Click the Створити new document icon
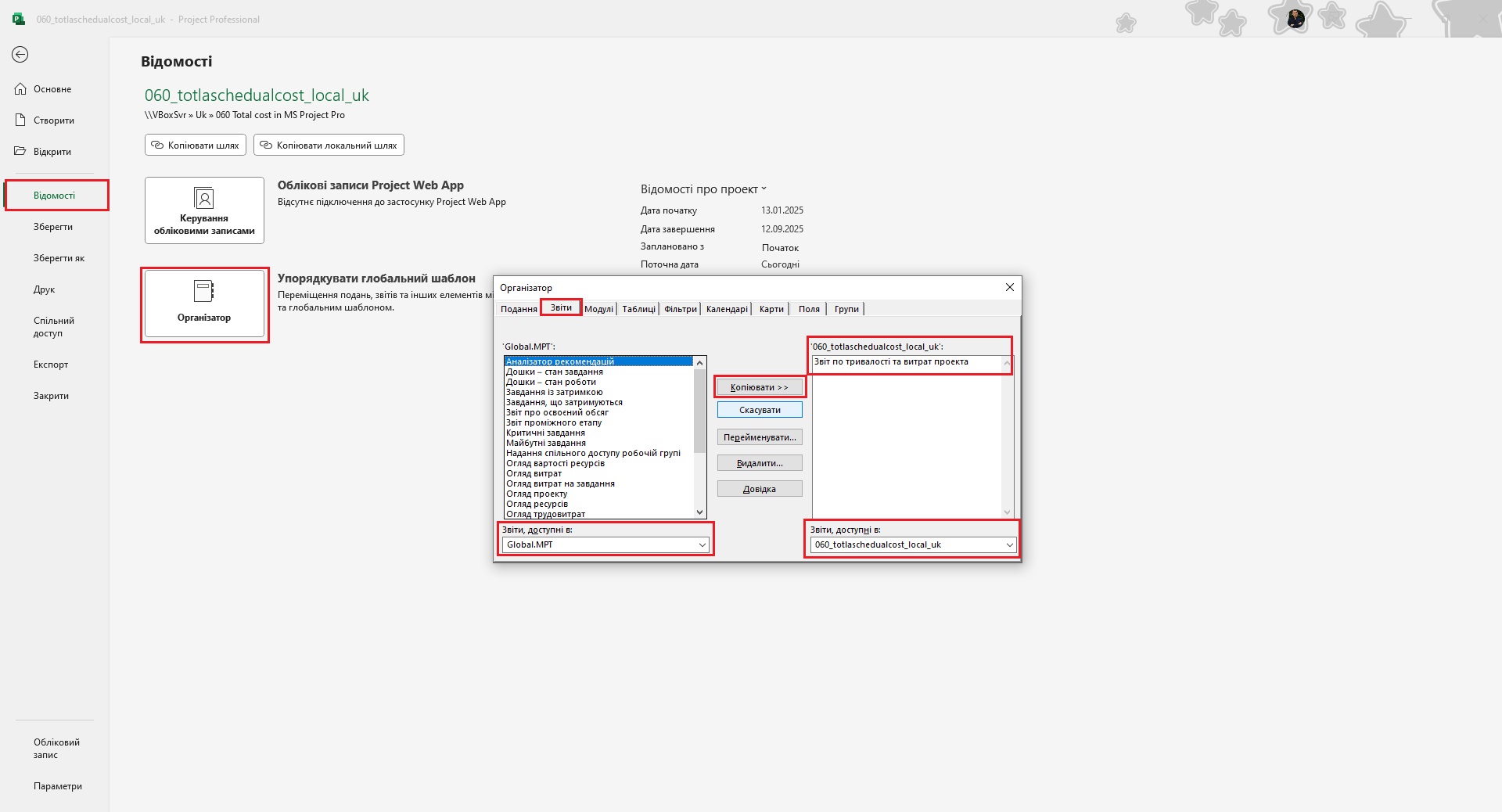Screen dimensions: 1502x812 coord(20,120)
